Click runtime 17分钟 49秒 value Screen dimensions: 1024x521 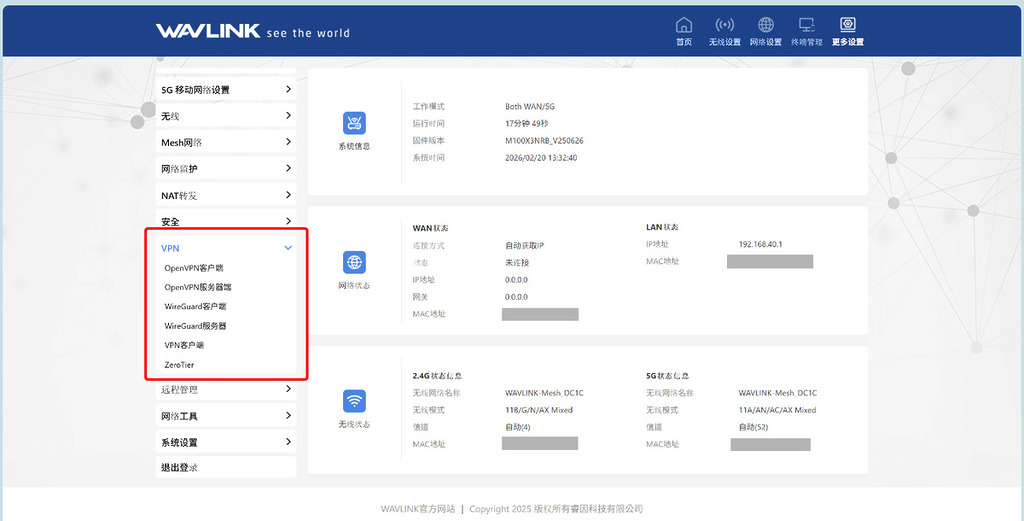[x=526, y=123]
